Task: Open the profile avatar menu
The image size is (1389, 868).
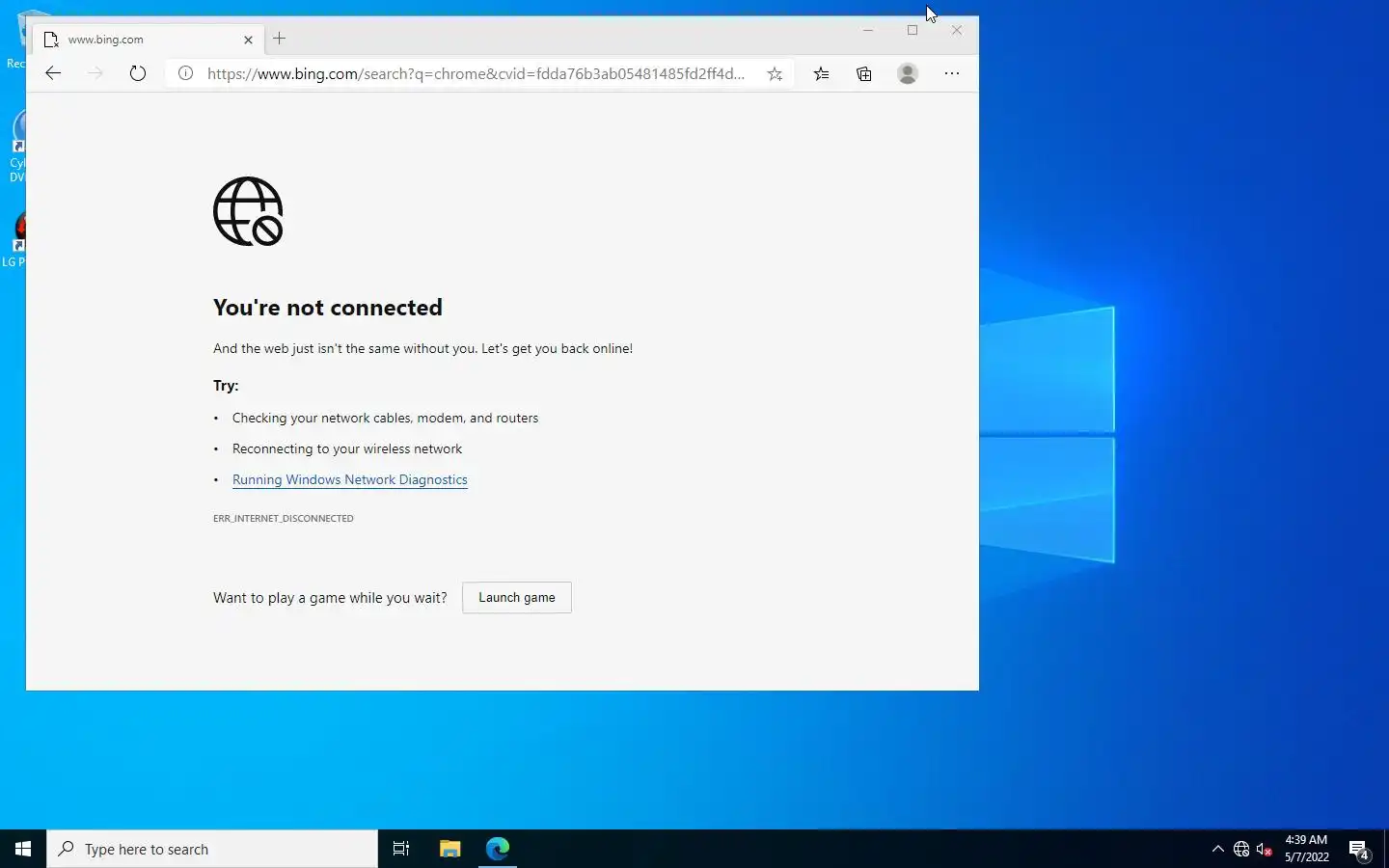Action: click(908, 73)
